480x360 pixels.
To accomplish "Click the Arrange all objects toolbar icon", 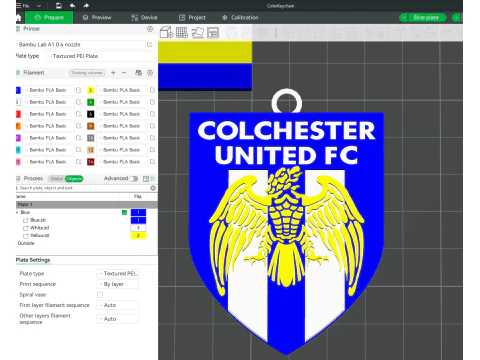I will click(213, 32).
